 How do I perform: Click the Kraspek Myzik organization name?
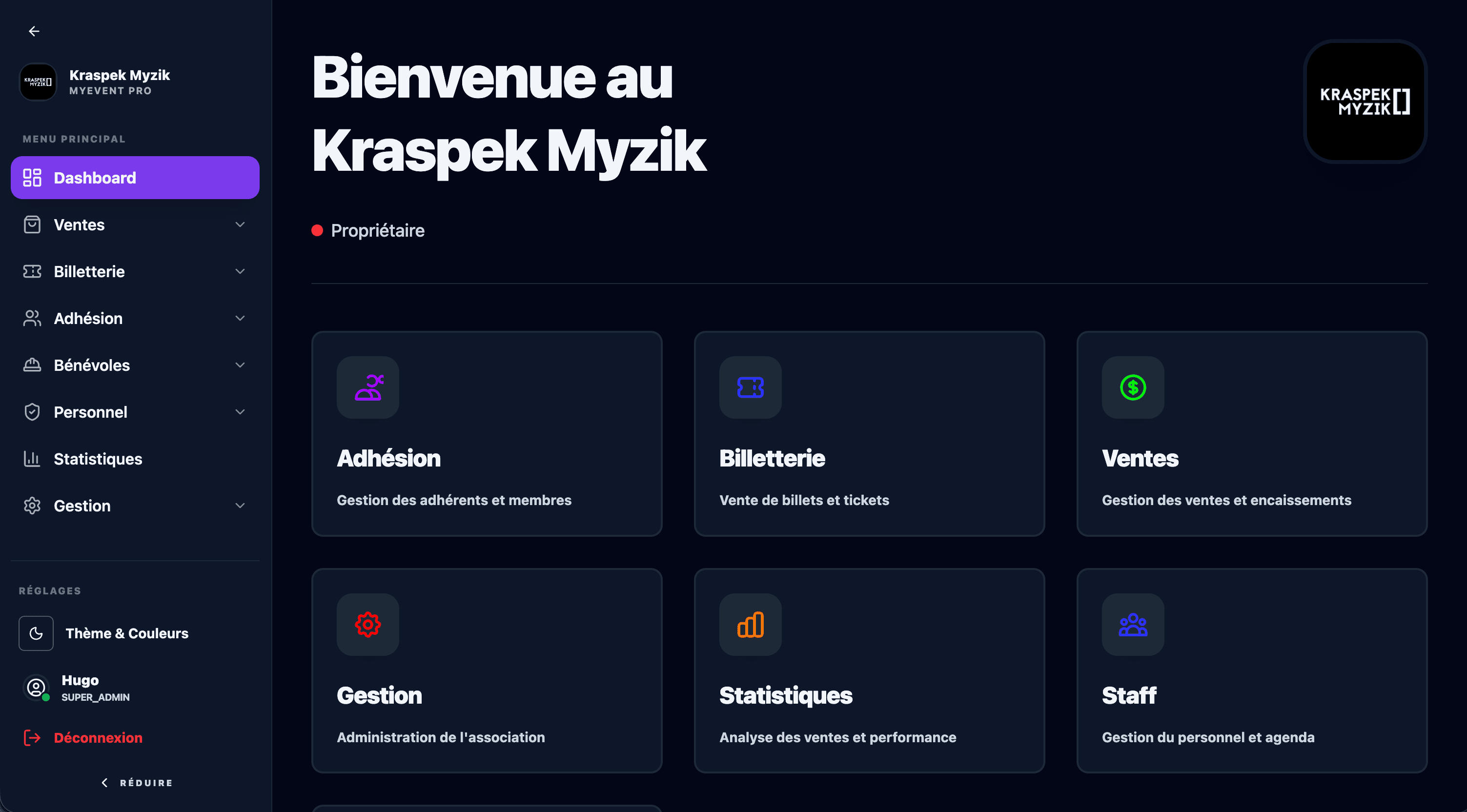click(x=120, y=75)
